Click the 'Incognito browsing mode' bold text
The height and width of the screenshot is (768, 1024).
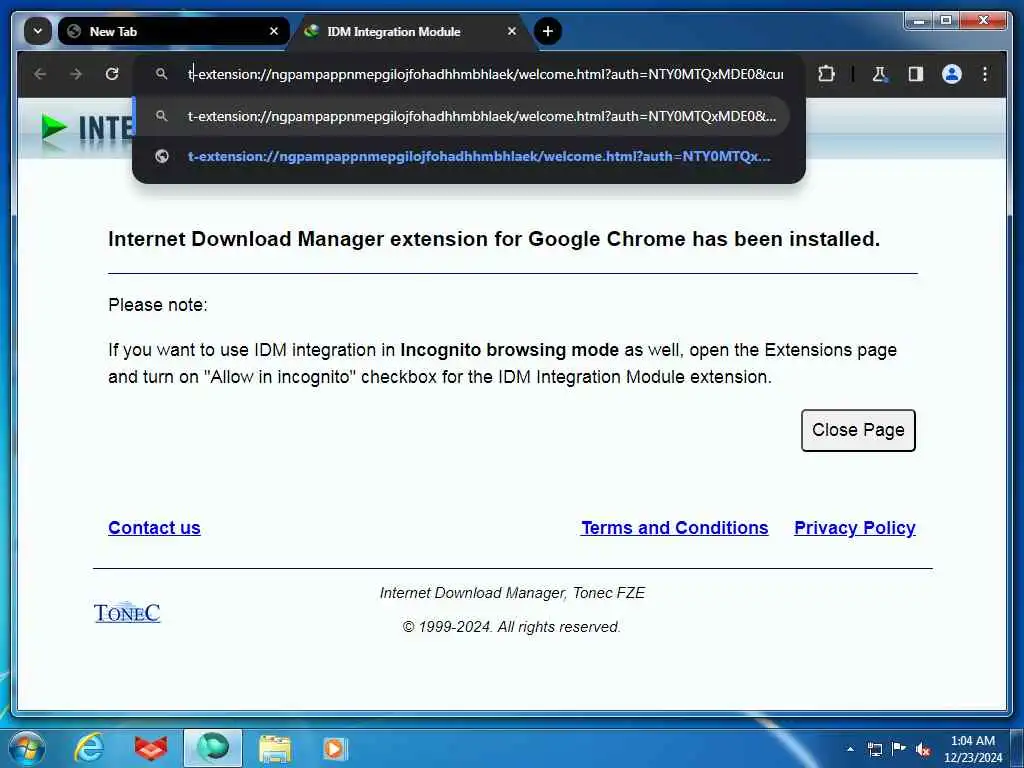[x=509, y=350]
